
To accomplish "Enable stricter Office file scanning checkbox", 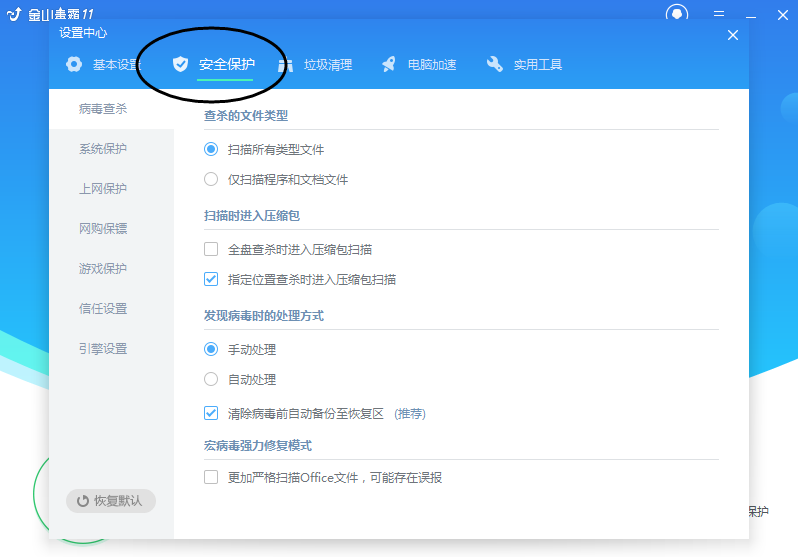I will pos(211,477).
